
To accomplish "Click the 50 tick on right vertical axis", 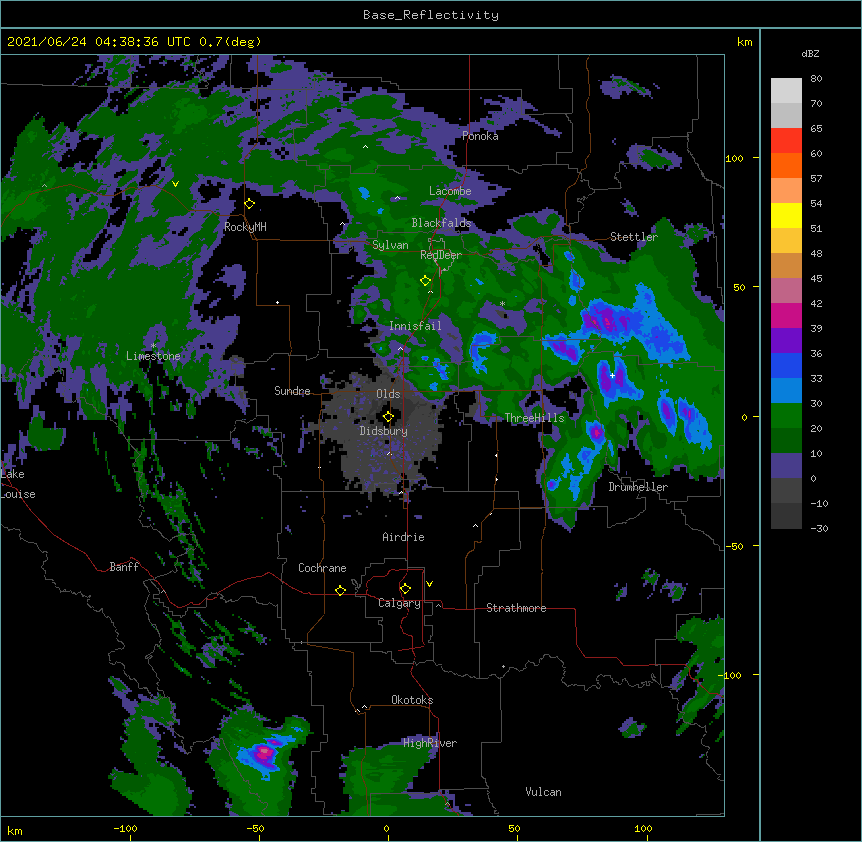I will coord(739,287).
